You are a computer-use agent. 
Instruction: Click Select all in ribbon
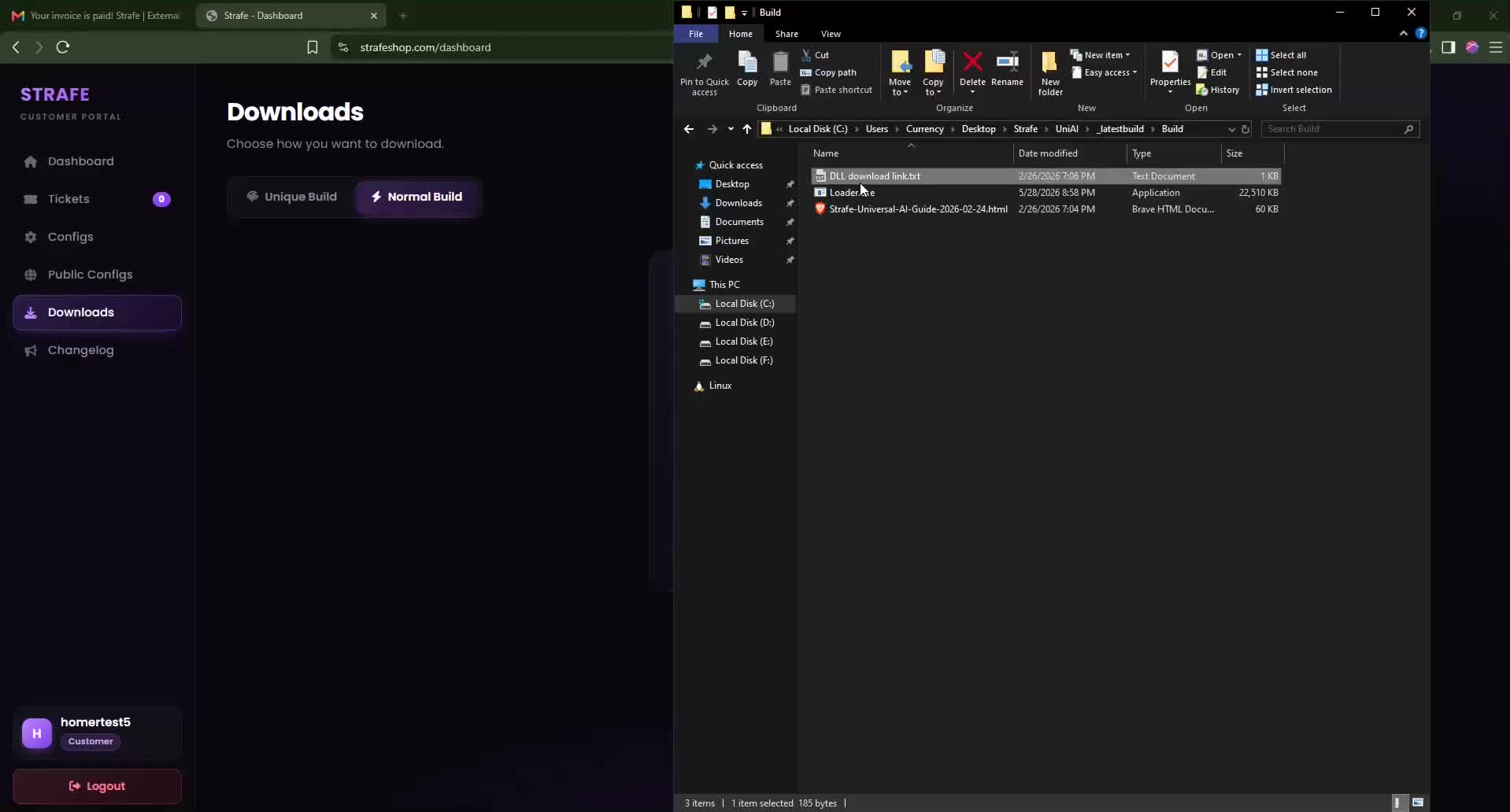[x=1281, y=55]
